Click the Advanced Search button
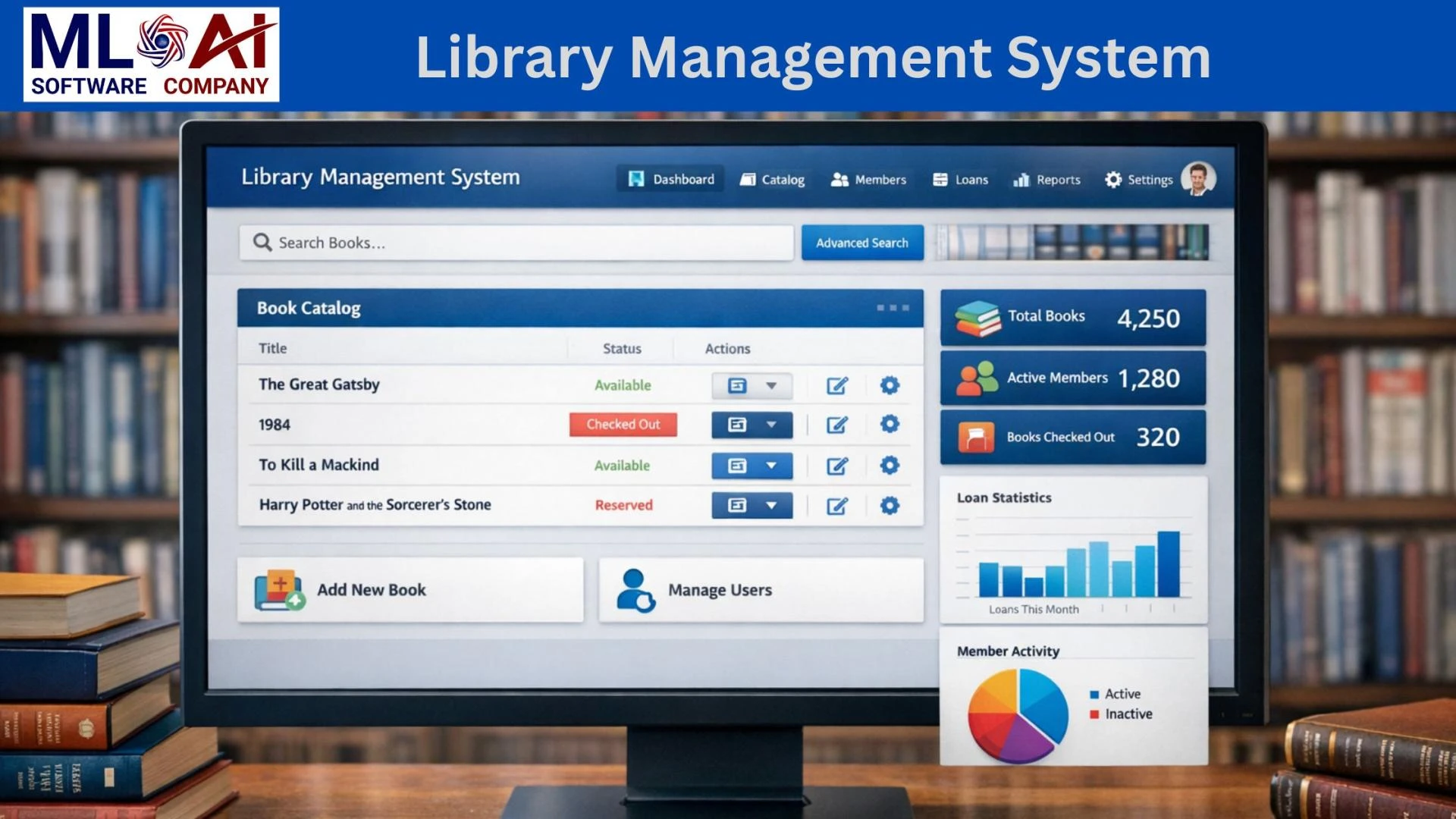The image size is (1456, 819). (x=861, y=242)
